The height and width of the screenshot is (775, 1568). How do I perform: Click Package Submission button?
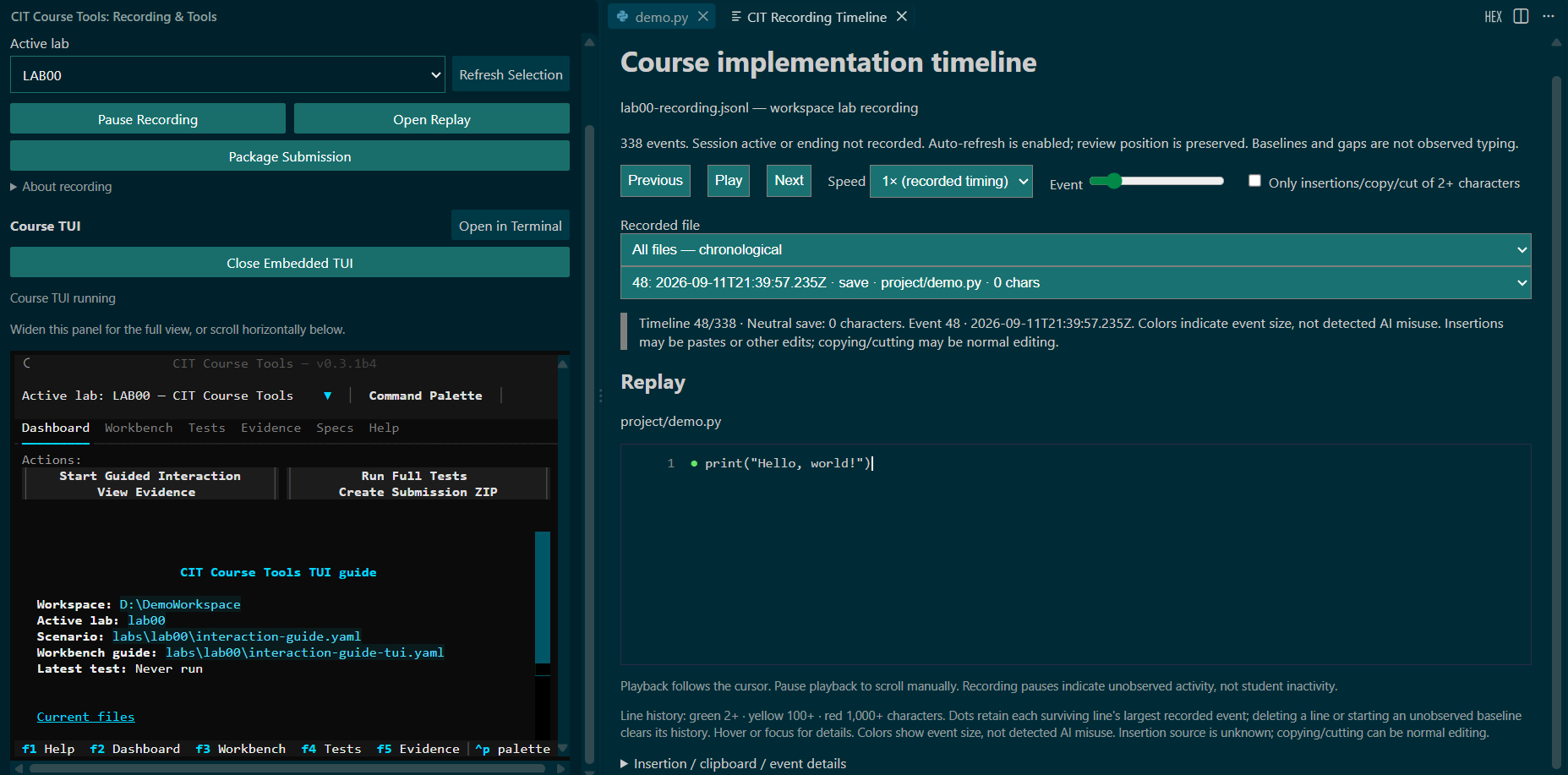290,156
